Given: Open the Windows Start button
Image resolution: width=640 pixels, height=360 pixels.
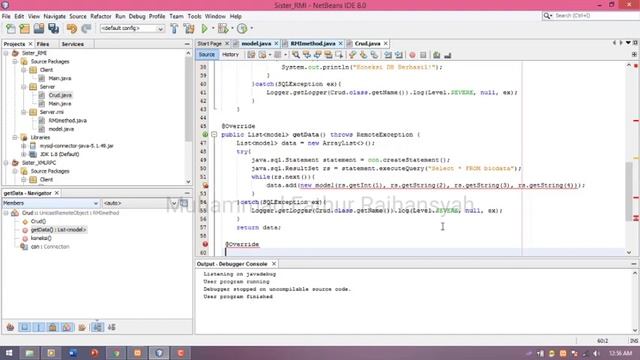Looking at the screenshot, I should [x=9, y=353].
